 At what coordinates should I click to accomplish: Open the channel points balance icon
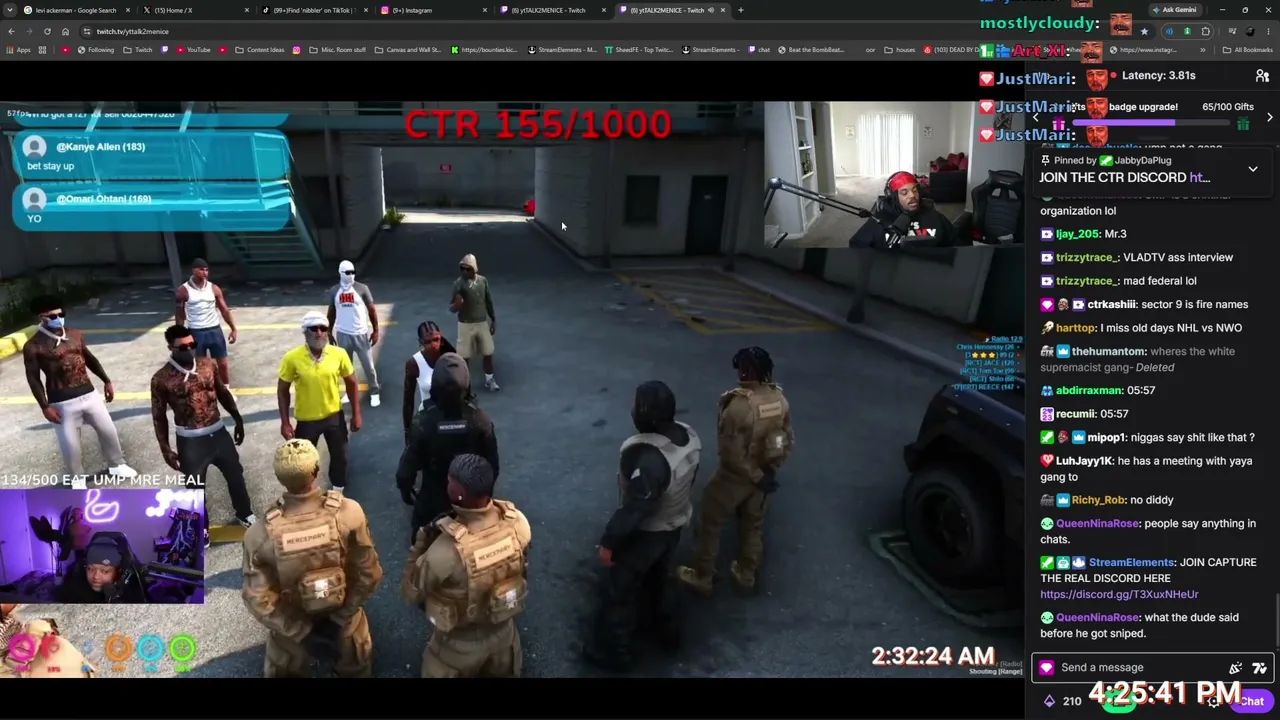1049,701
